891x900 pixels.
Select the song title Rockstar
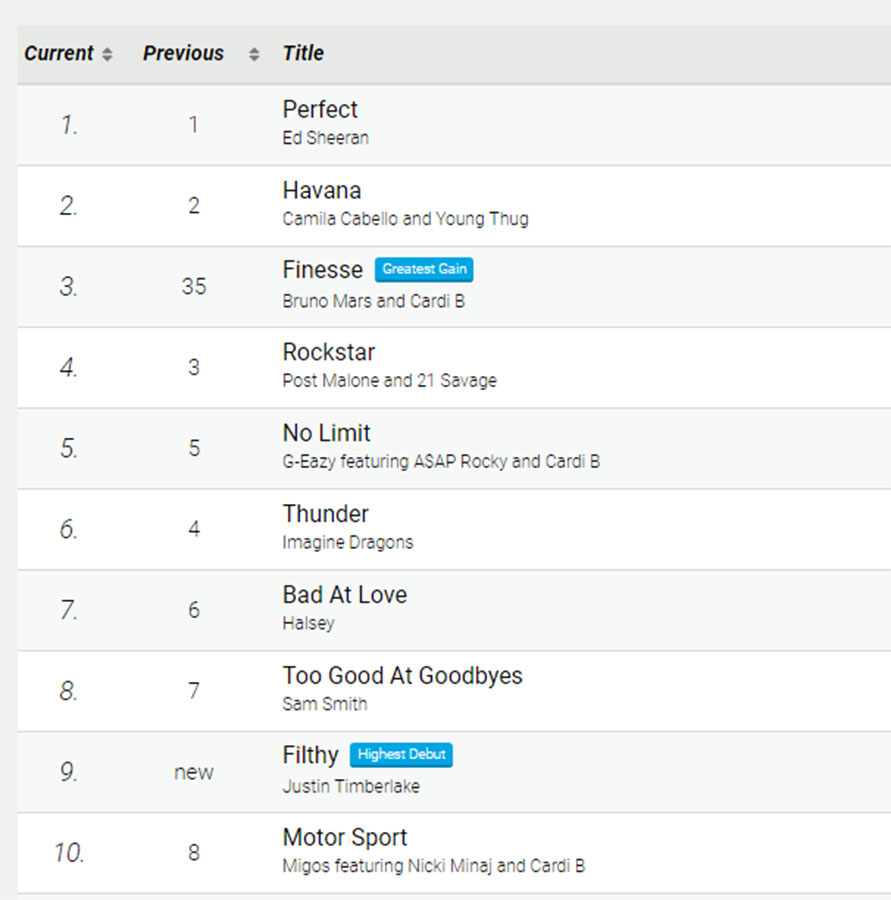(x=328, y=352)
